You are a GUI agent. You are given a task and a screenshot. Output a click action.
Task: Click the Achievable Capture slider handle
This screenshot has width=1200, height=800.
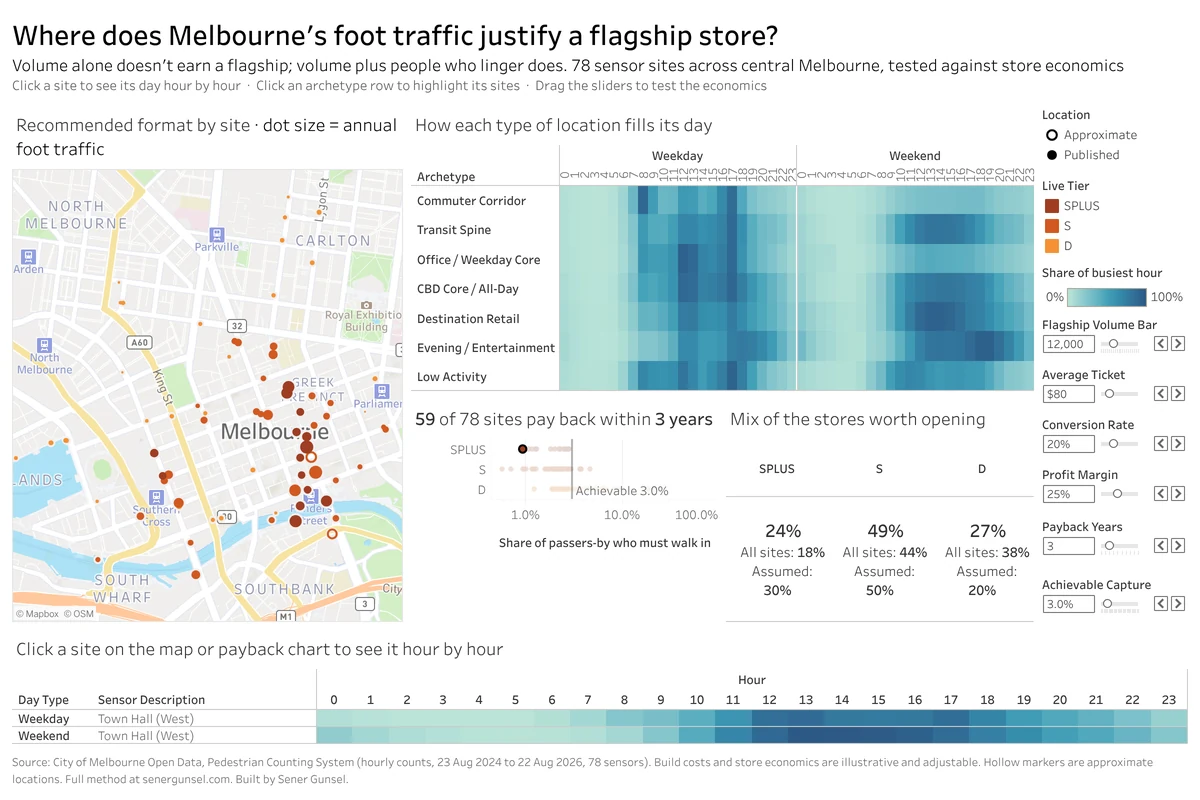tap(1107, 604)
